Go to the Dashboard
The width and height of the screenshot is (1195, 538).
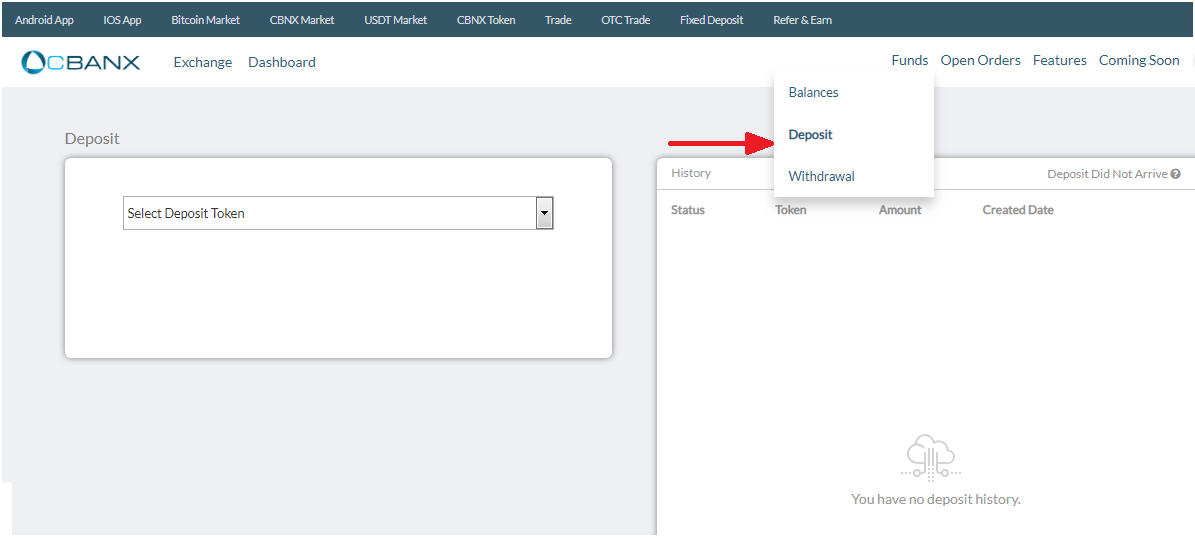(x=282, y=62)
